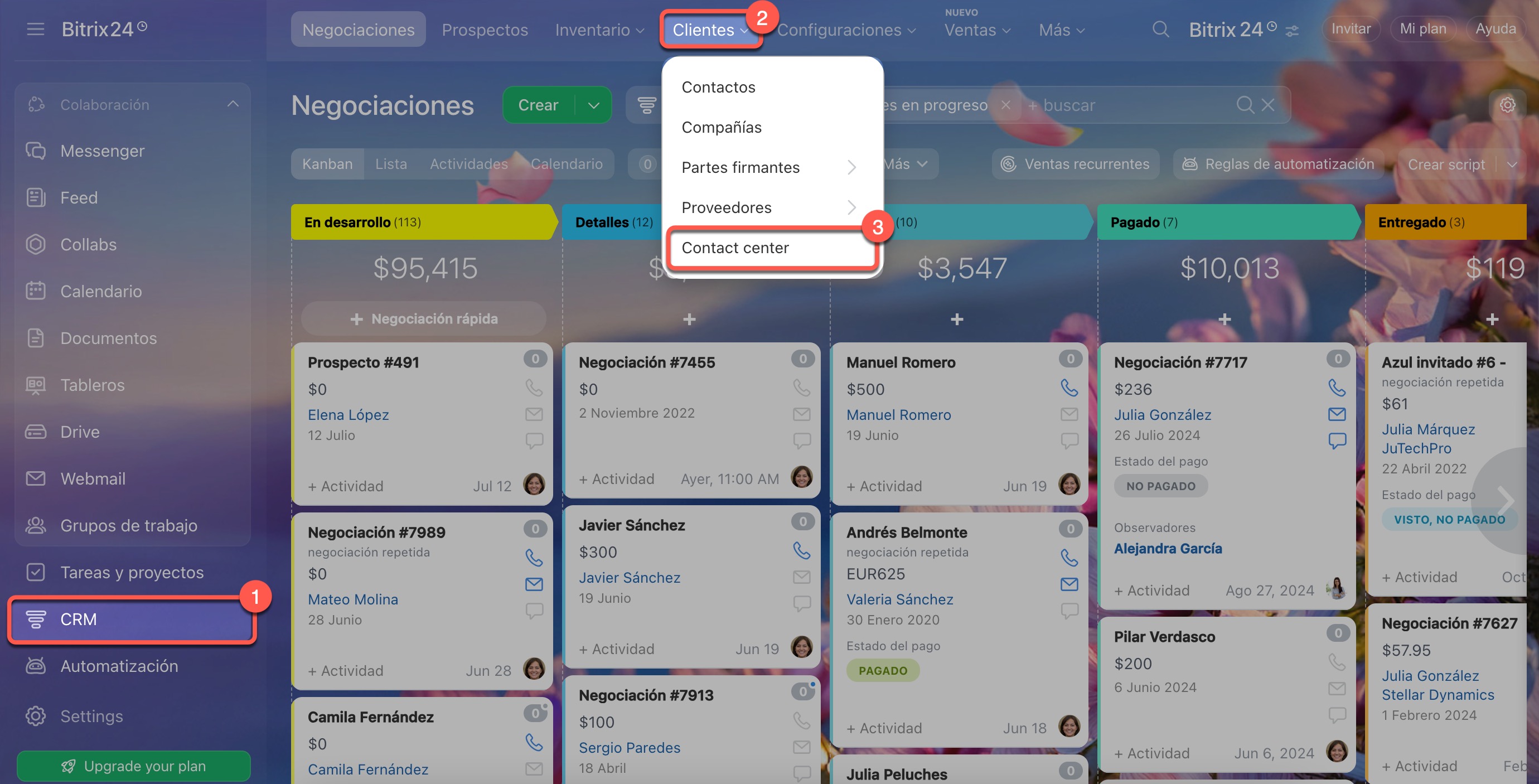Open Ventas recurrentes
This screenshot has width=1539, height=784.
1076,164
